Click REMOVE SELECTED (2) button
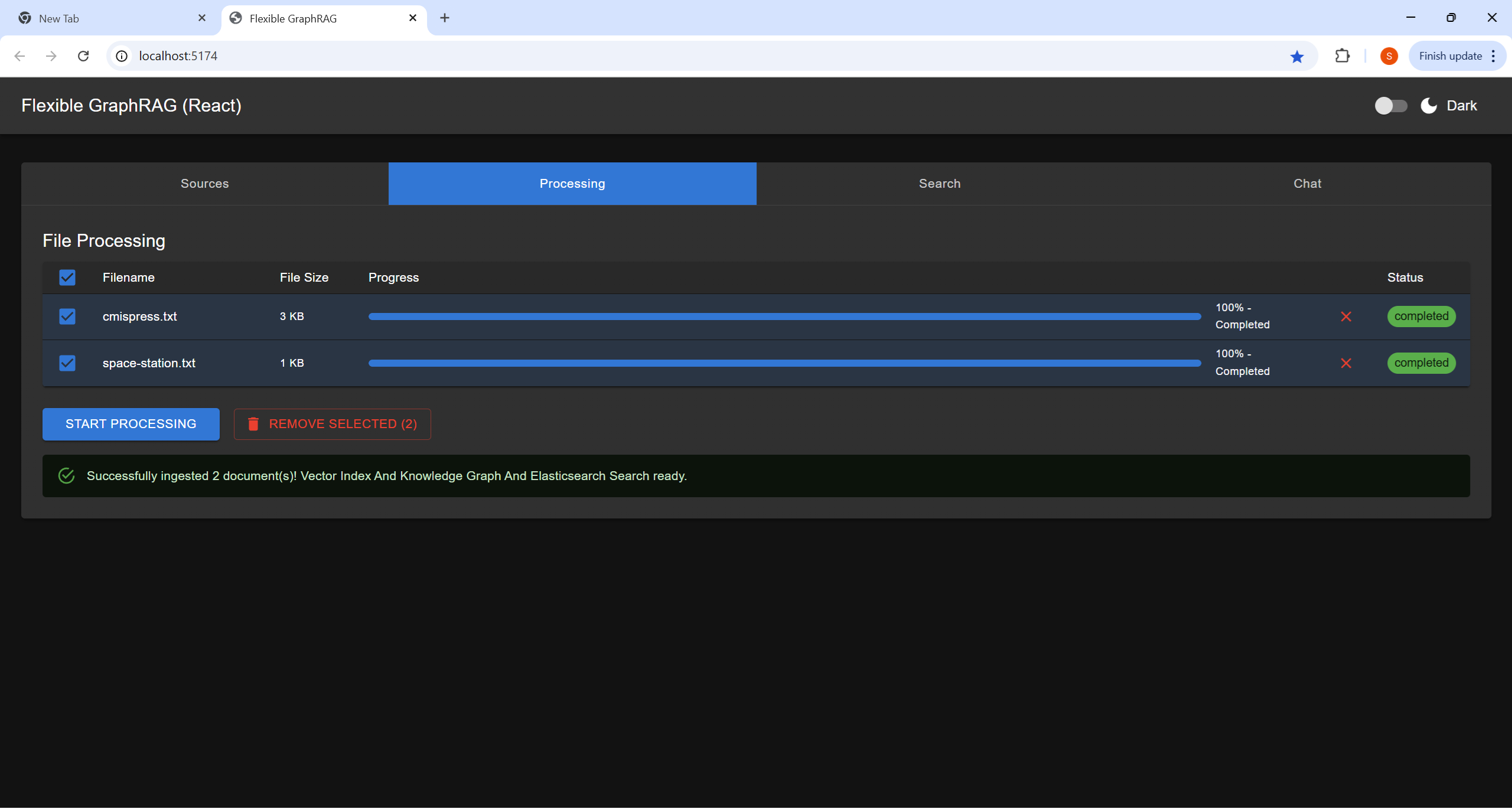1512x809 pixels. (x=332, y=424)
